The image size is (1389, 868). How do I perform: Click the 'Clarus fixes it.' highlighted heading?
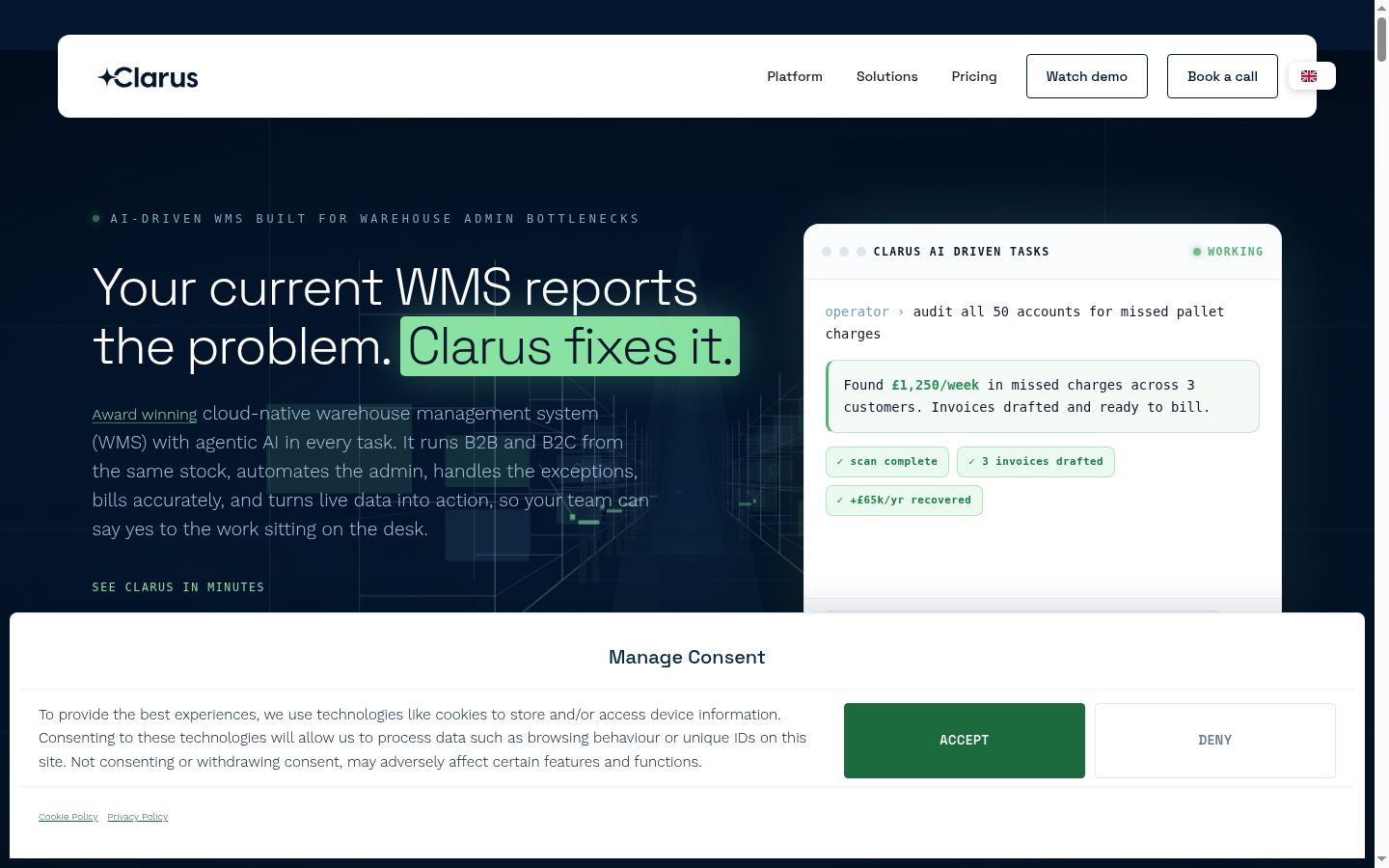point(570,346)
